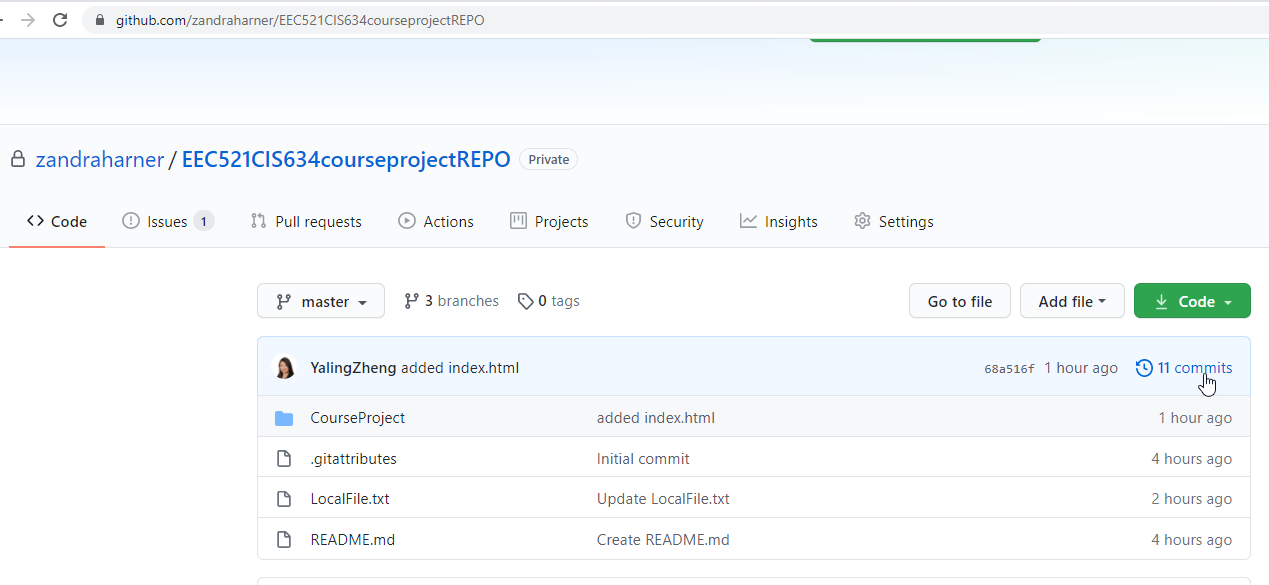The width and height of the screenshot is (1269, 585).
Task: Open the Update LocalFile.txt commit message
Action: coord(663,498)
